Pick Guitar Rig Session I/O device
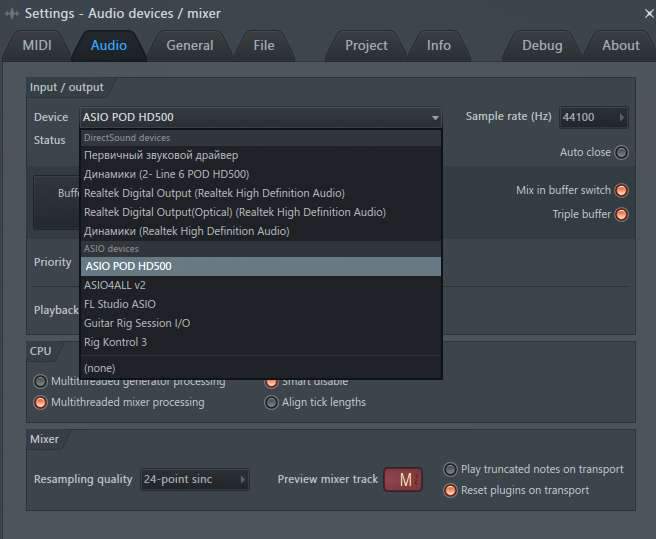 coord(137,323)
